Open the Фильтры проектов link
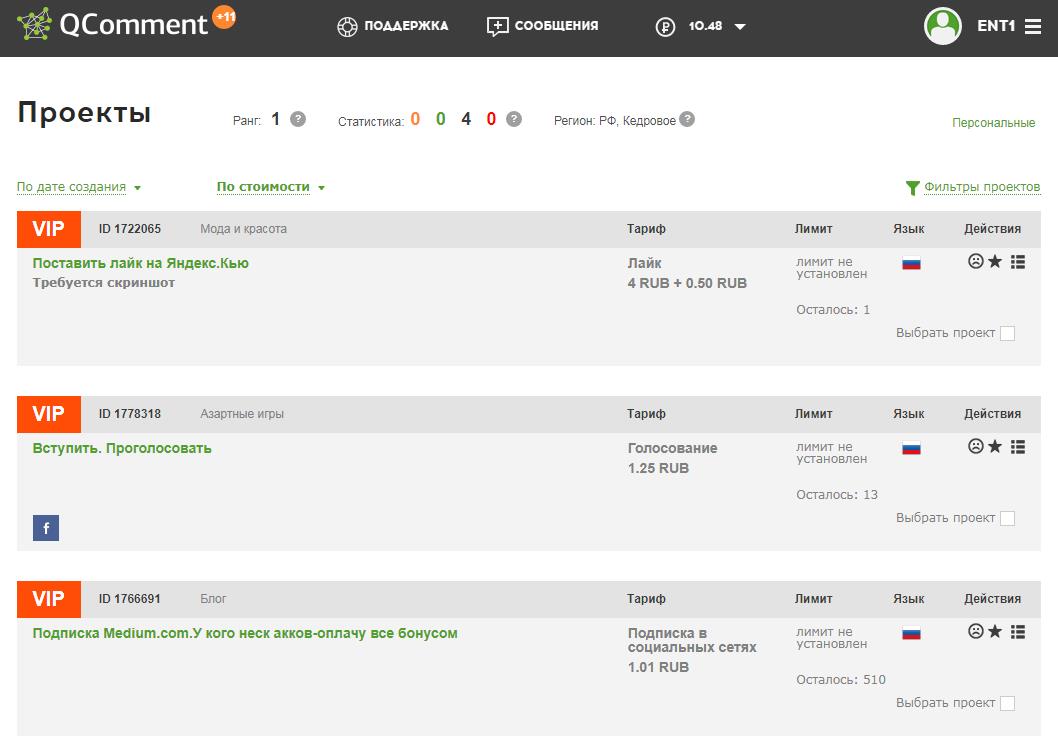Image resolution: width=1058 pixels, height=751 pixels. [982, 187]
